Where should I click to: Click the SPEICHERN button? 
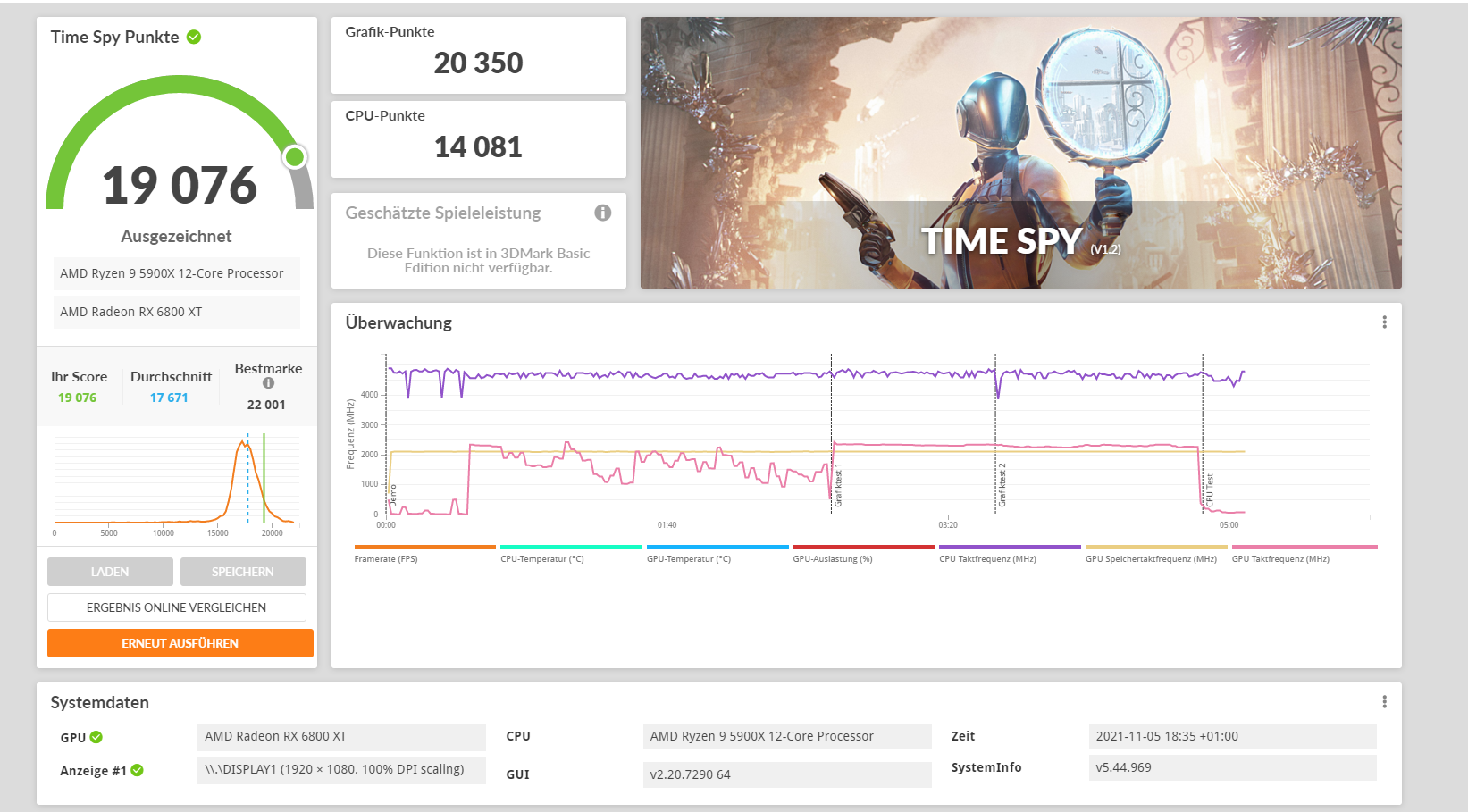coord(243,572)
